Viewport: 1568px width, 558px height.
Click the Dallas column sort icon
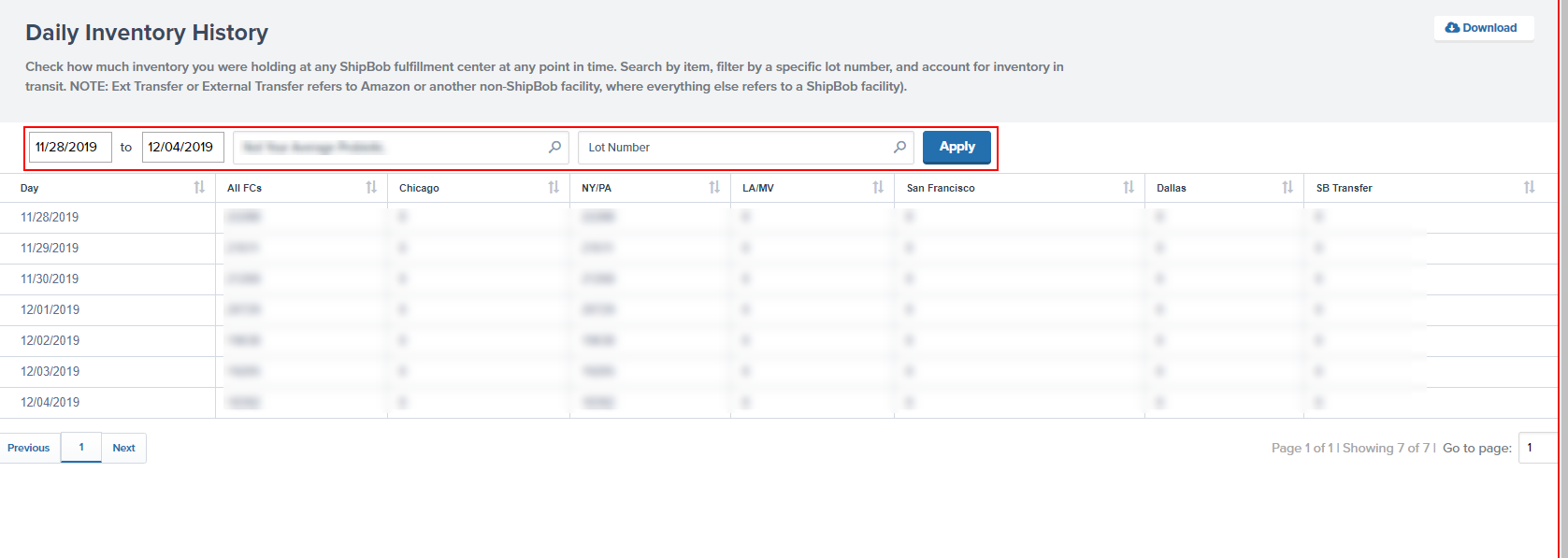click(x=1287, y=188)
